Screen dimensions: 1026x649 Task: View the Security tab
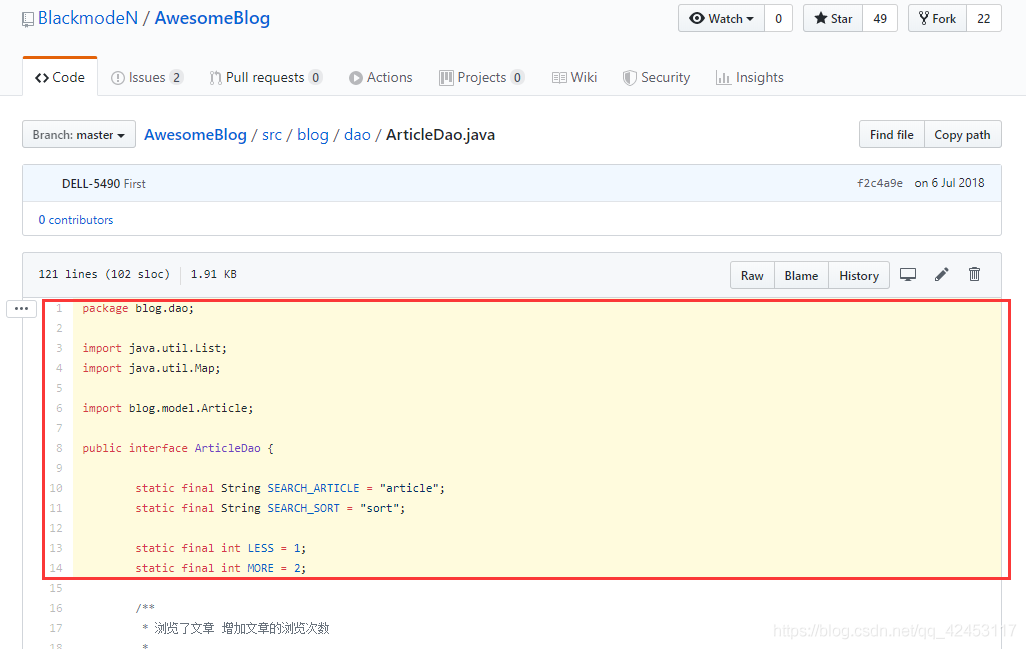656,78
